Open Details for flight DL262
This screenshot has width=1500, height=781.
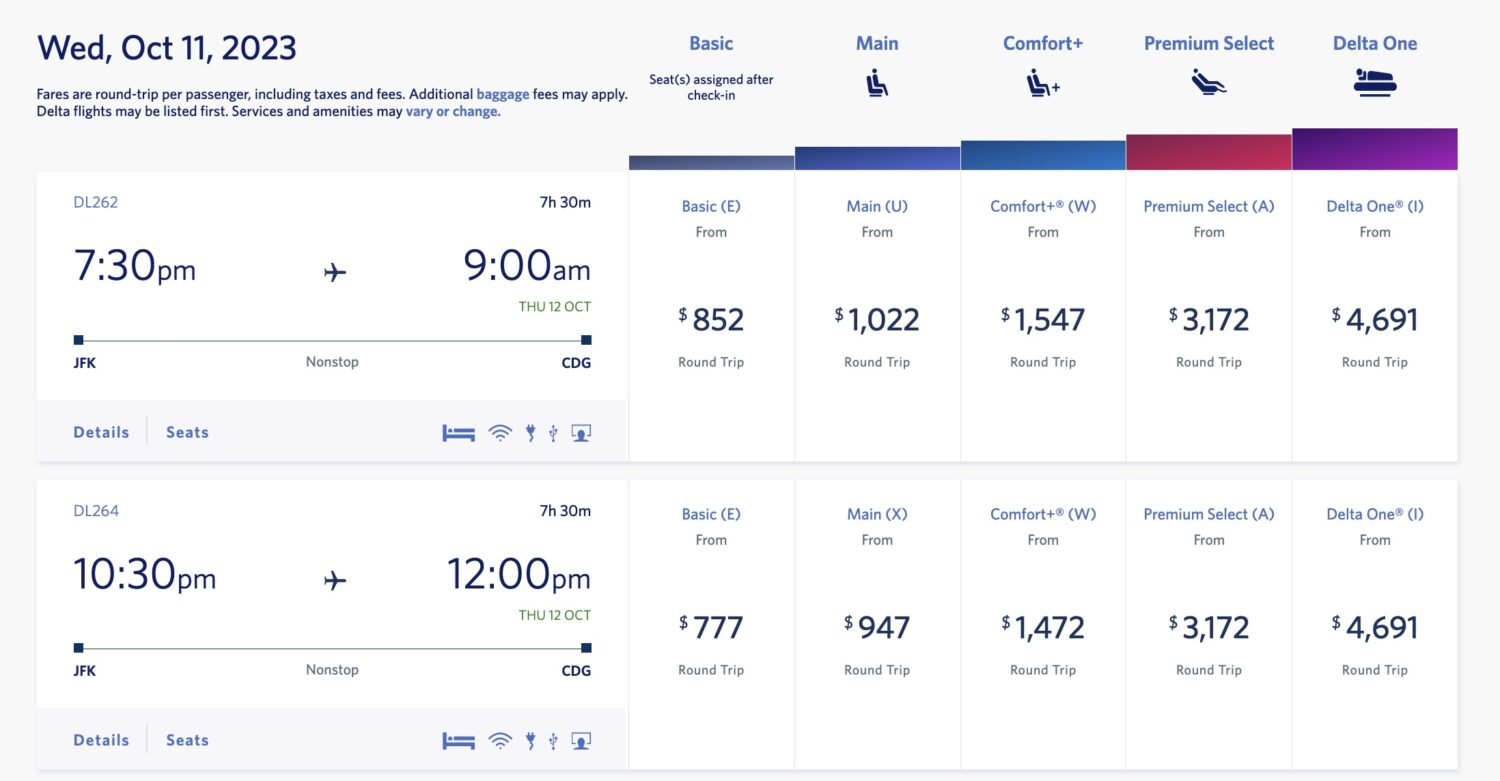(100, 431)
